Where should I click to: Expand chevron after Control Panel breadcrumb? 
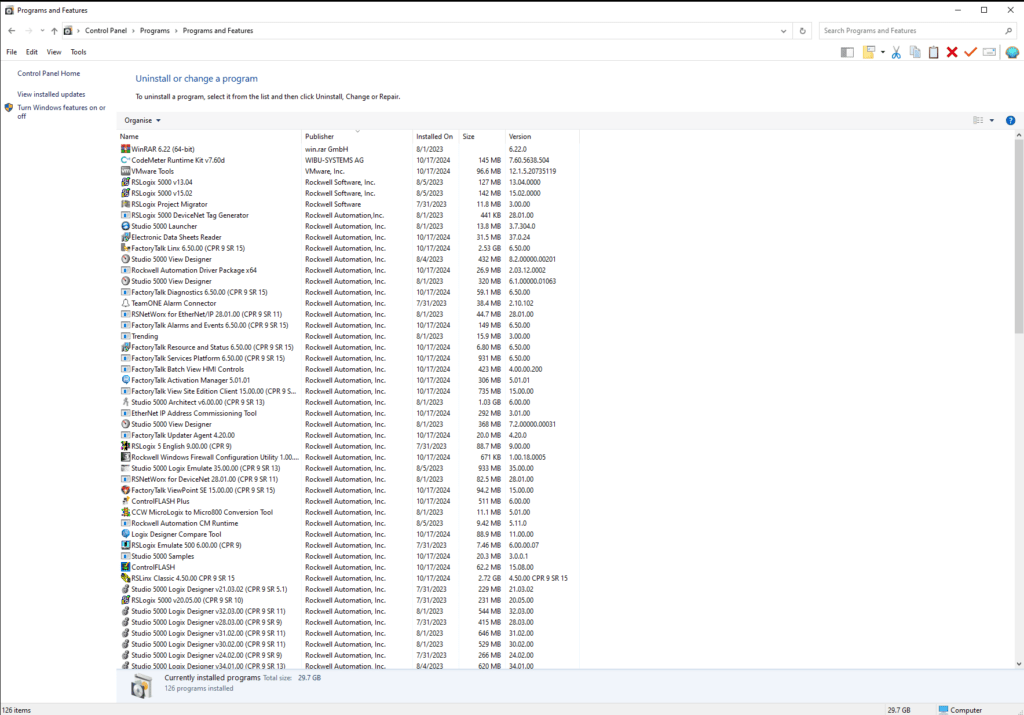[133, 31]
